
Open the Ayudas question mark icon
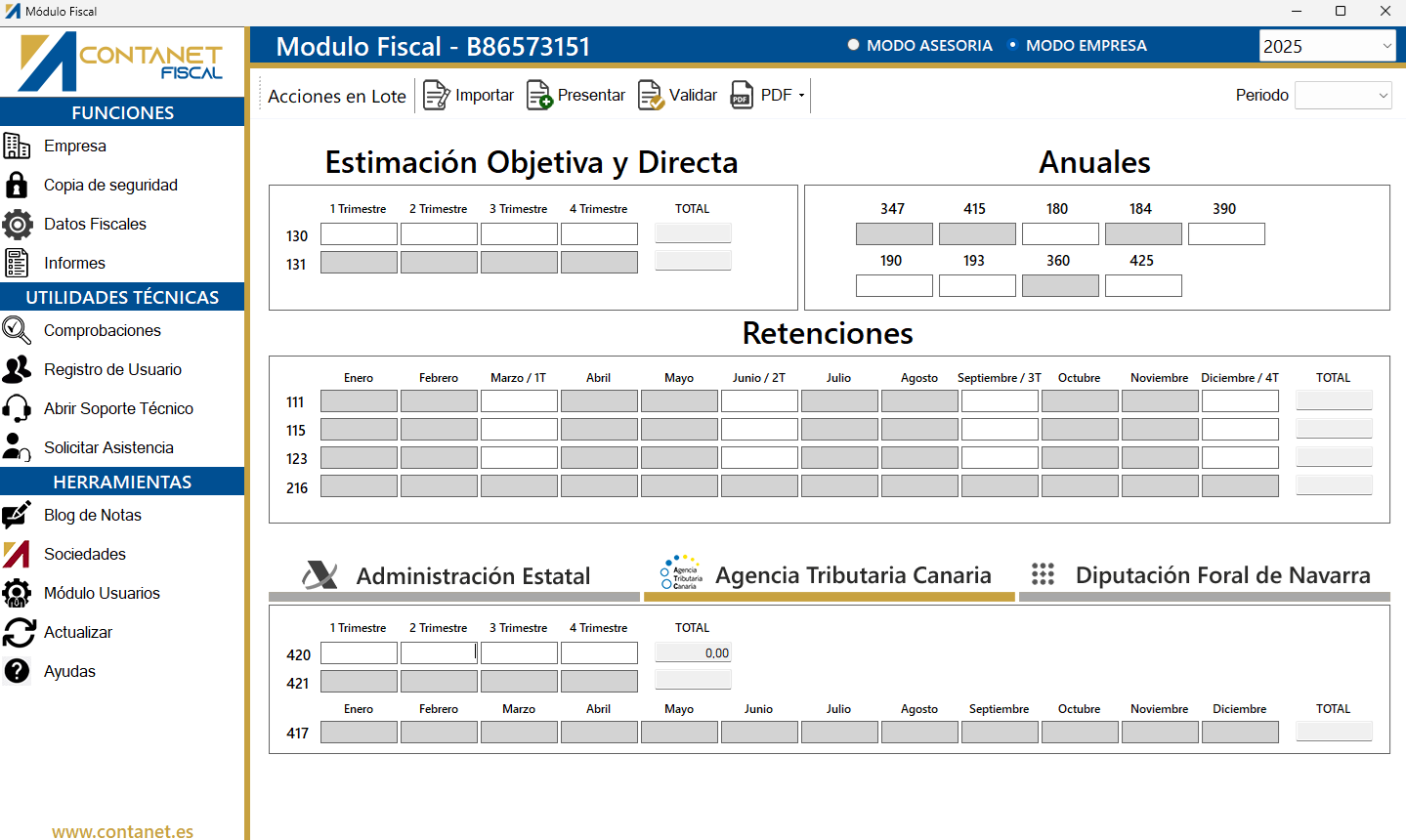pos(17,671)
